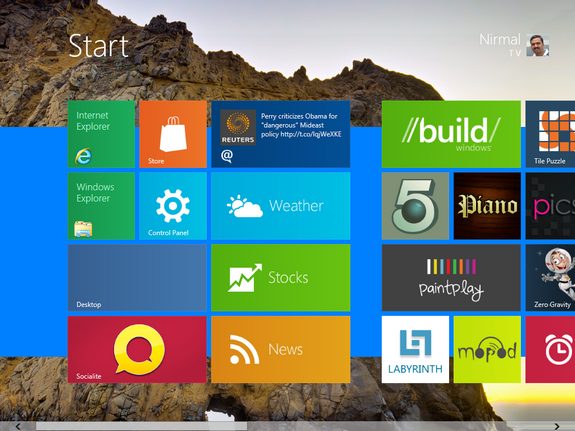Viewport: 575px width, 431px height.
Task: Open the pics app tile
Action: pyautogui.click(x=550, y=206)
